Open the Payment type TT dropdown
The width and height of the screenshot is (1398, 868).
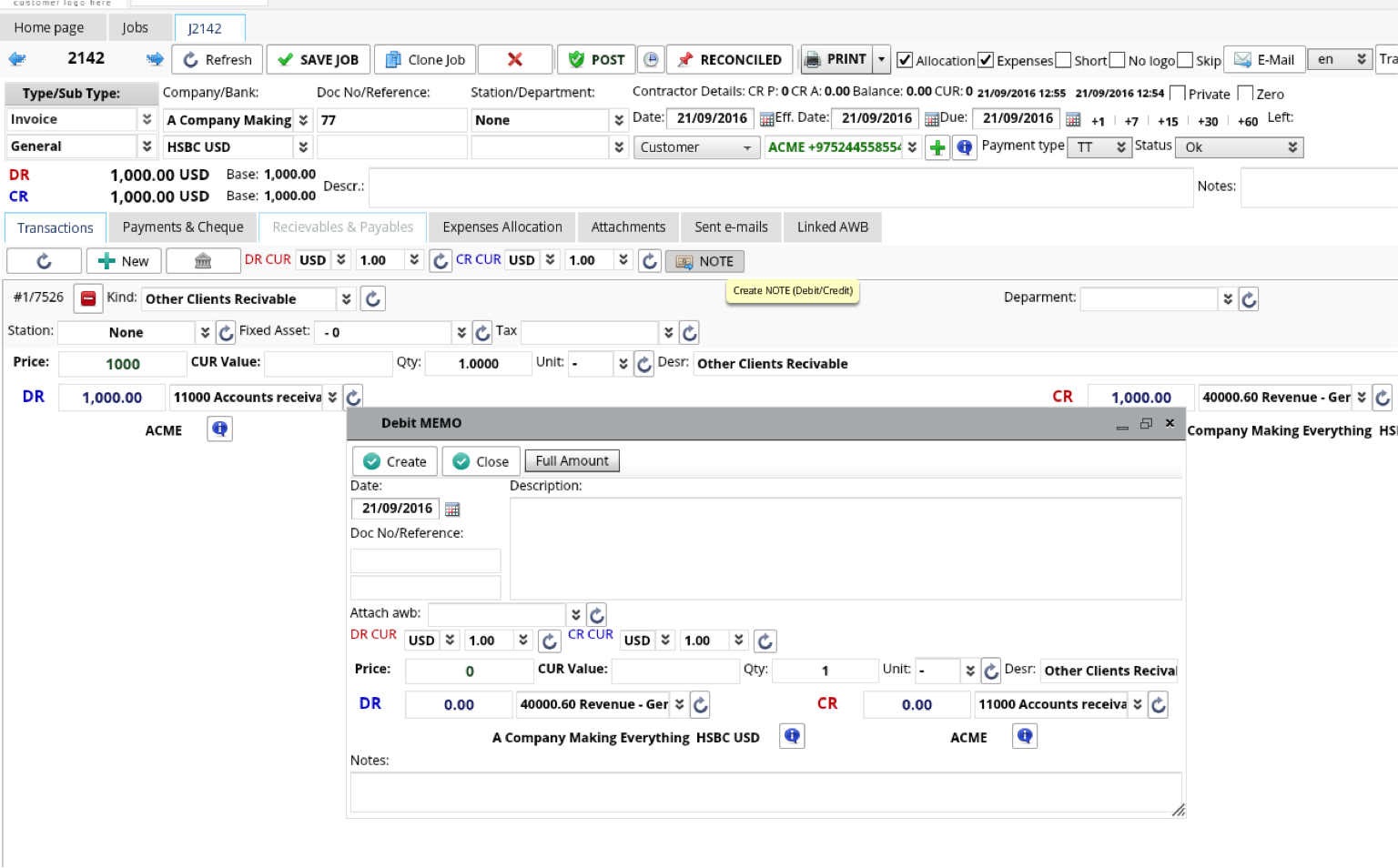click(1099, 147)
